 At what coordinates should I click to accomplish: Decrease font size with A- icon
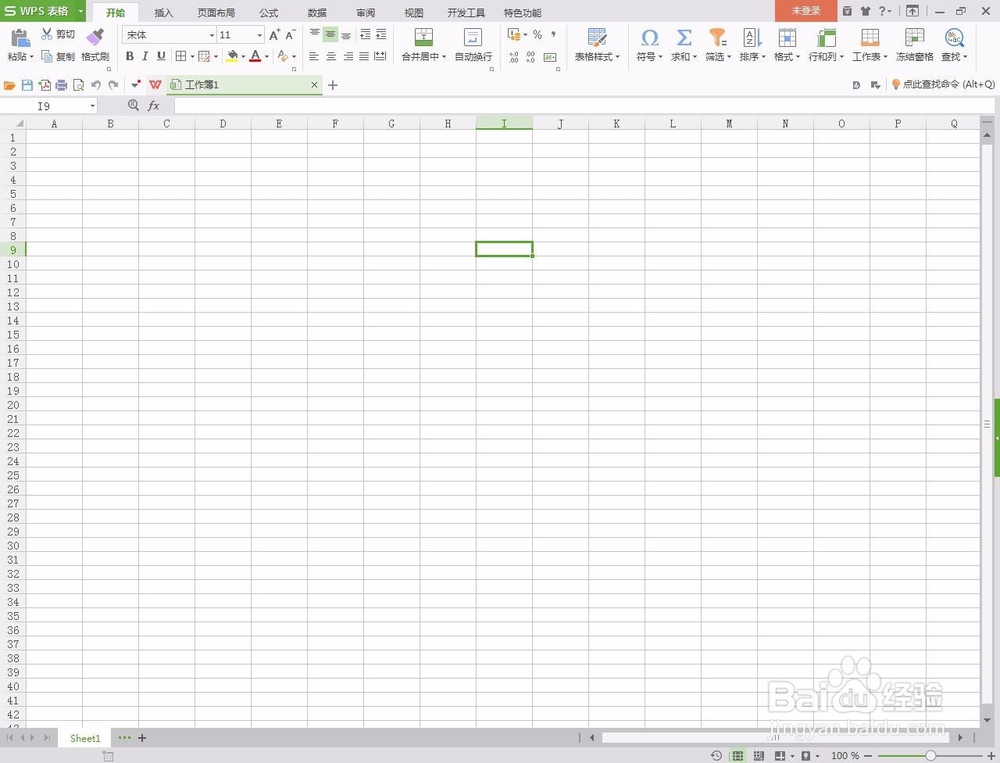(x=290, y=35)
